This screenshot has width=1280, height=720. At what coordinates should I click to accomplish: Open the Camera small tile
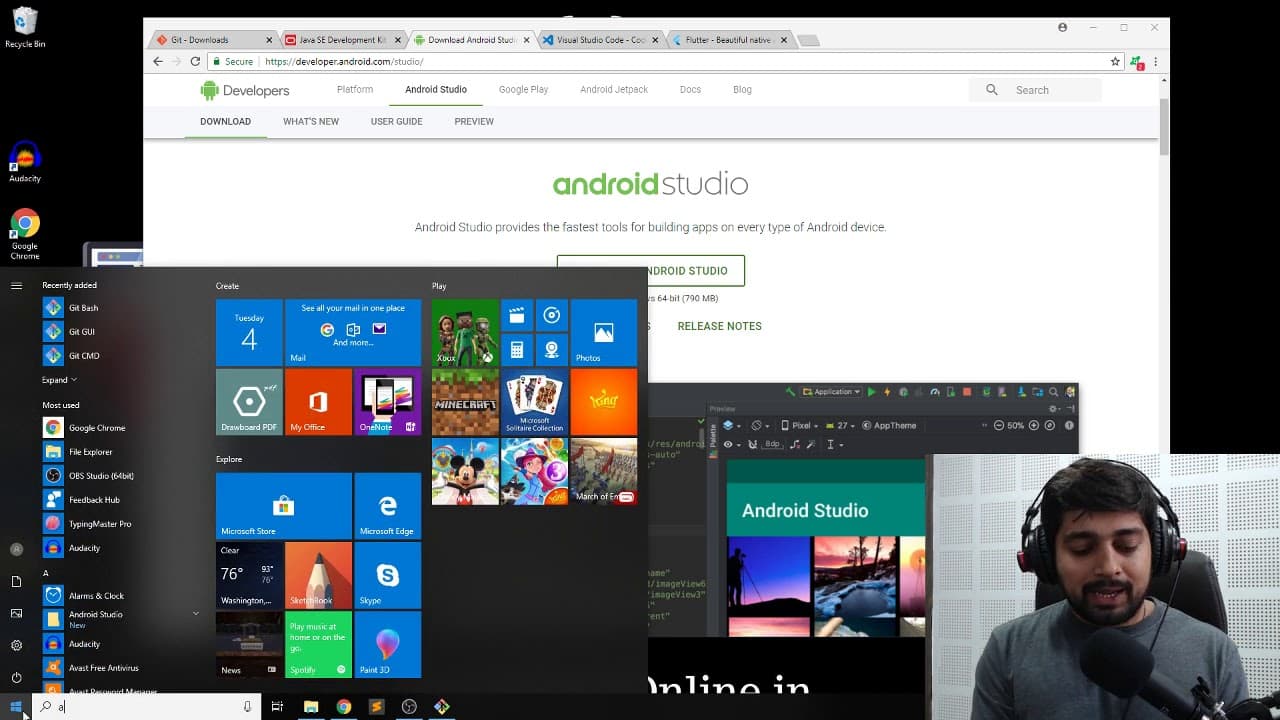[551, 350]
